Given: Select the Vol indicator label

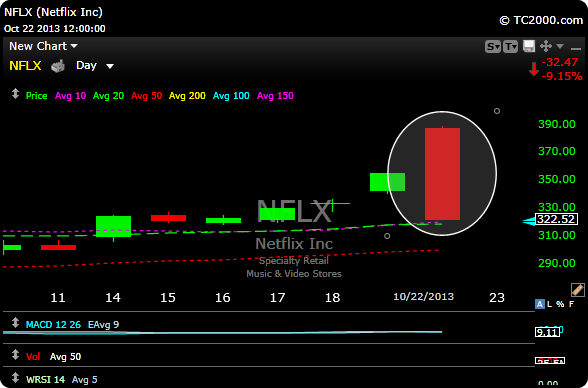Looking at the screenshot, I should (33, 357).
